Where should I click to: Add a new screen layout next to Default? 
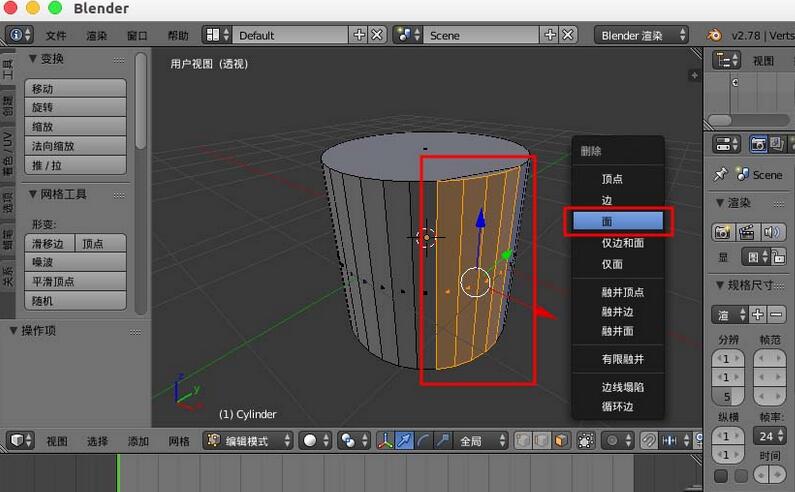point(359,35)
